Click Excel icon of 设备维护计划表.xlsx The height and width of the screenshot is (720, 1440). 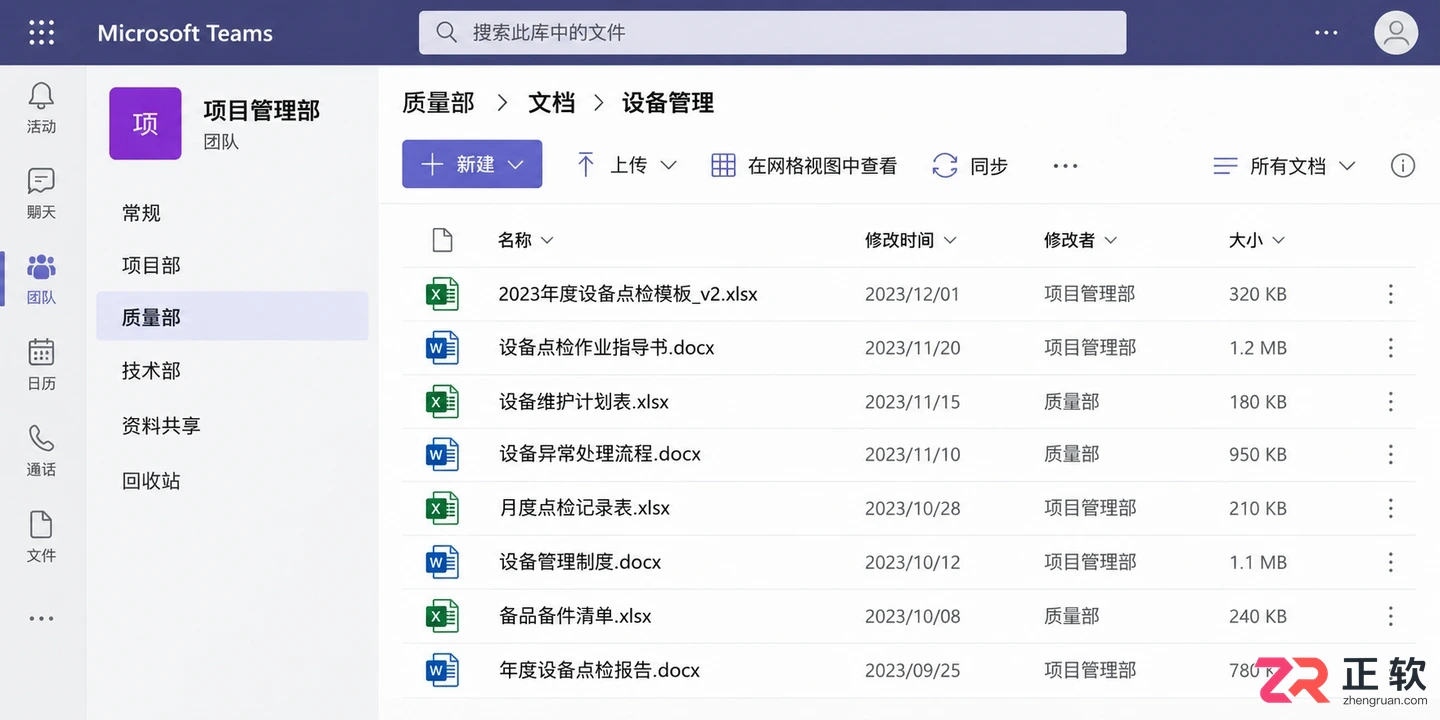tap(442, 402)
